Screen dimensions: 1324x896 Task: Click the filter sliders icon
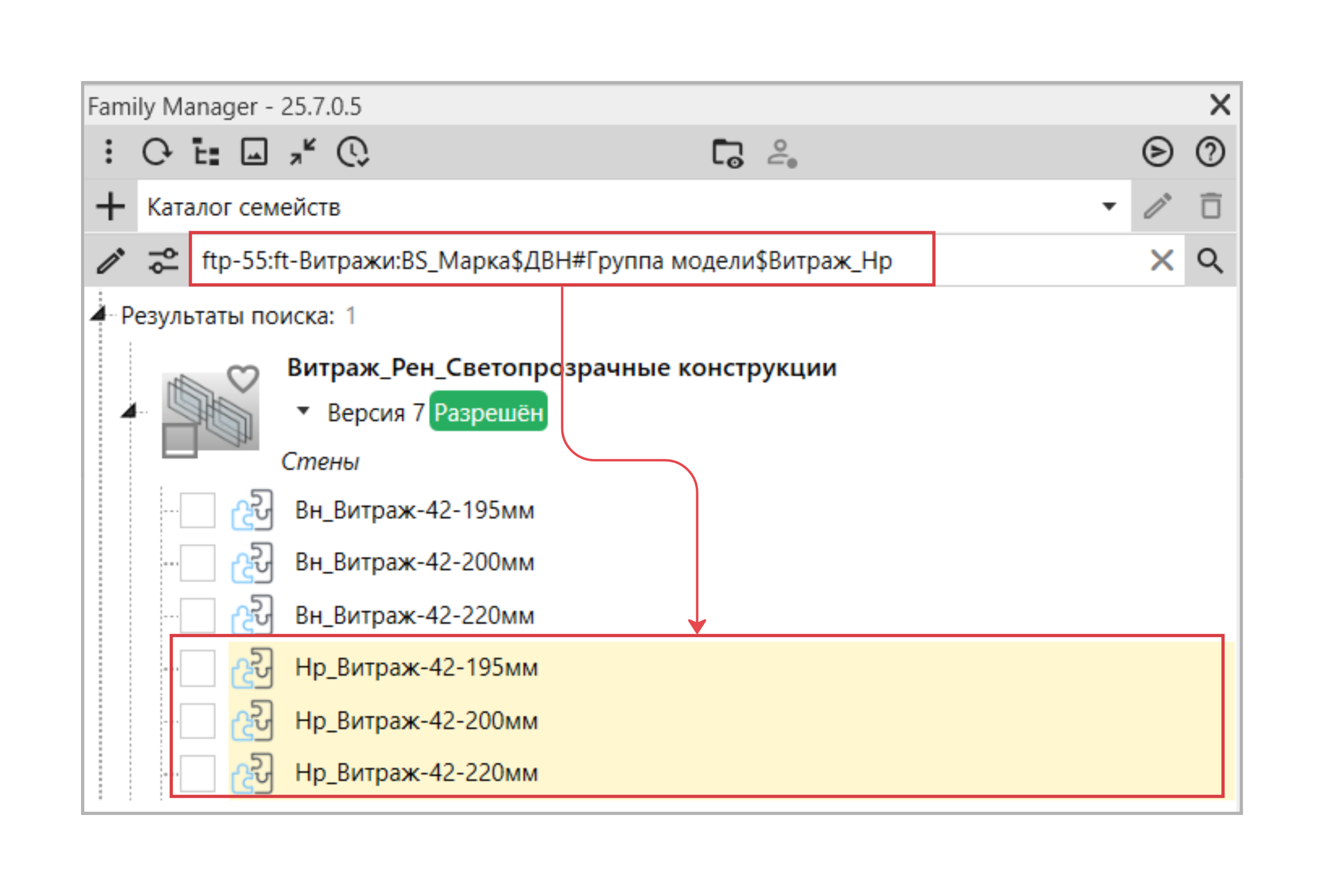coord(164,261)
